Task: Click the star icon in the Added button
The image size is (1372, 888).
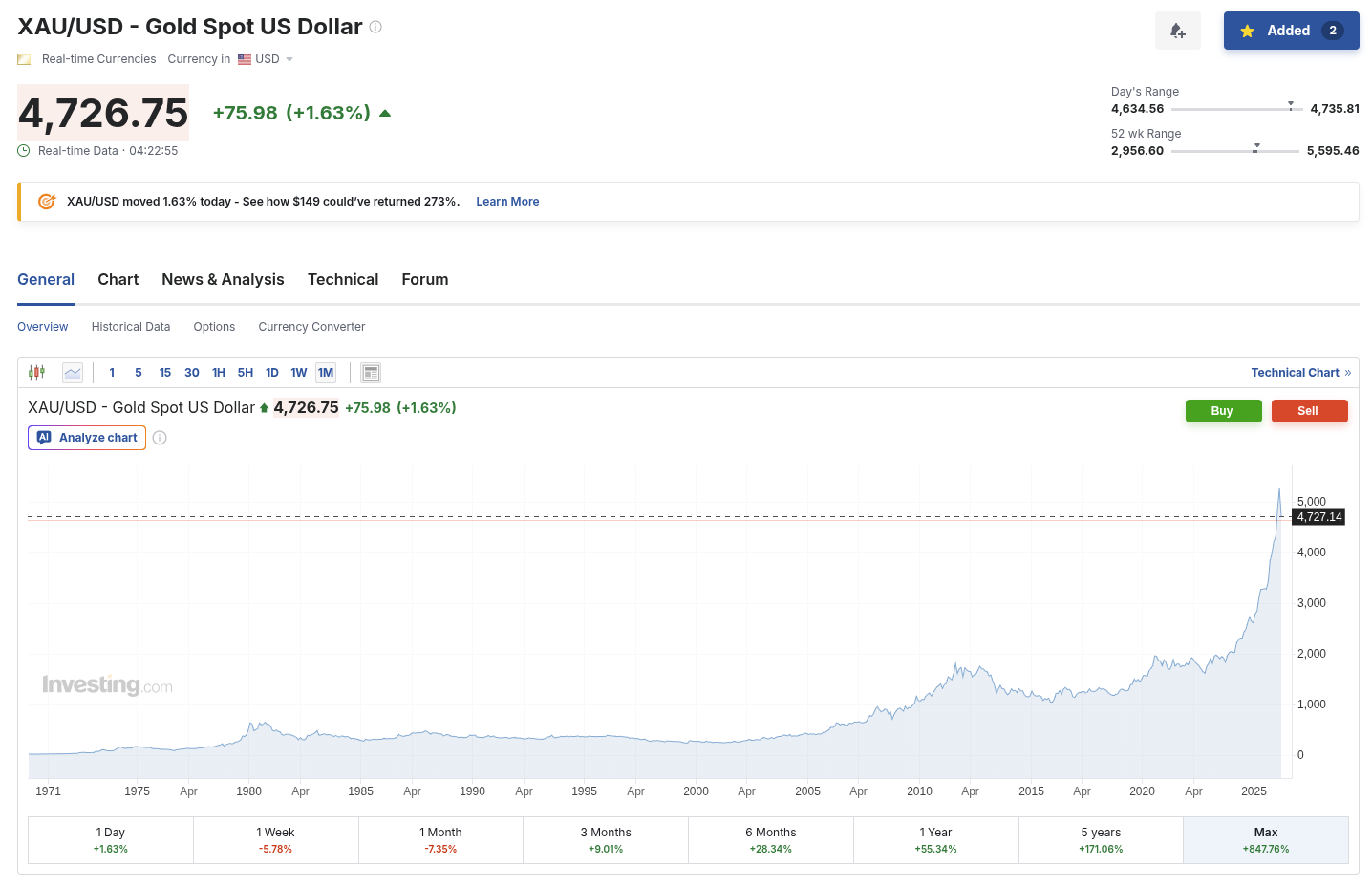Action: point(1247,31)
